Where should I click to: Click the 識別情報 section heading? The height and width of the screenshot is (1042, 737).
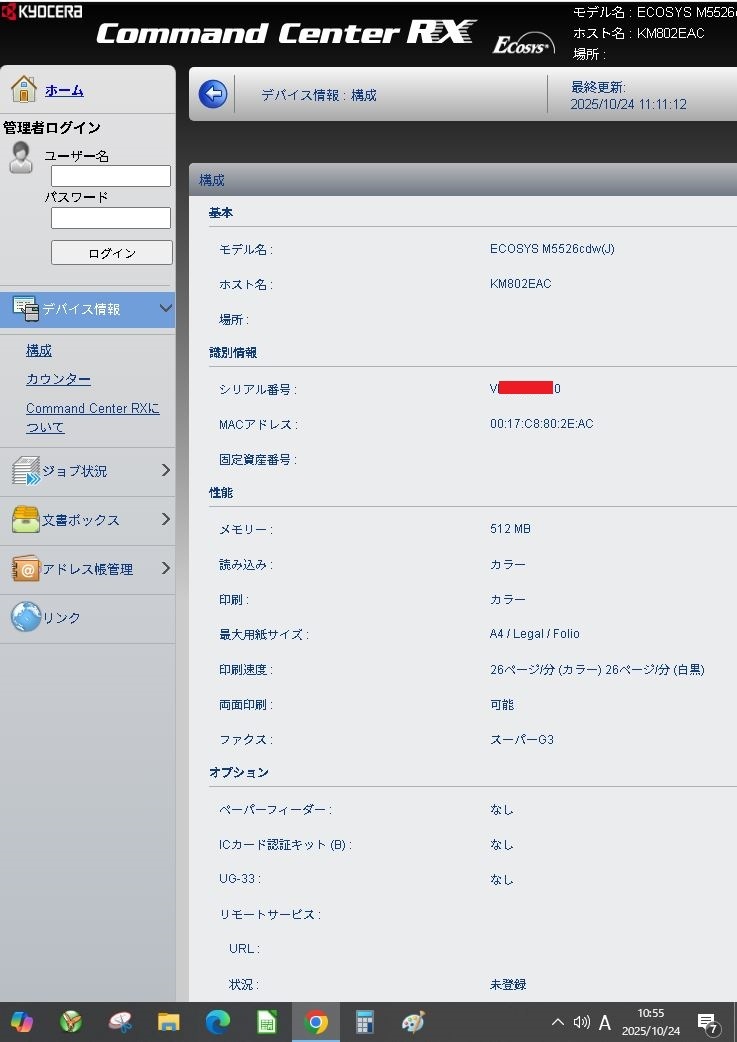[233, 353]
